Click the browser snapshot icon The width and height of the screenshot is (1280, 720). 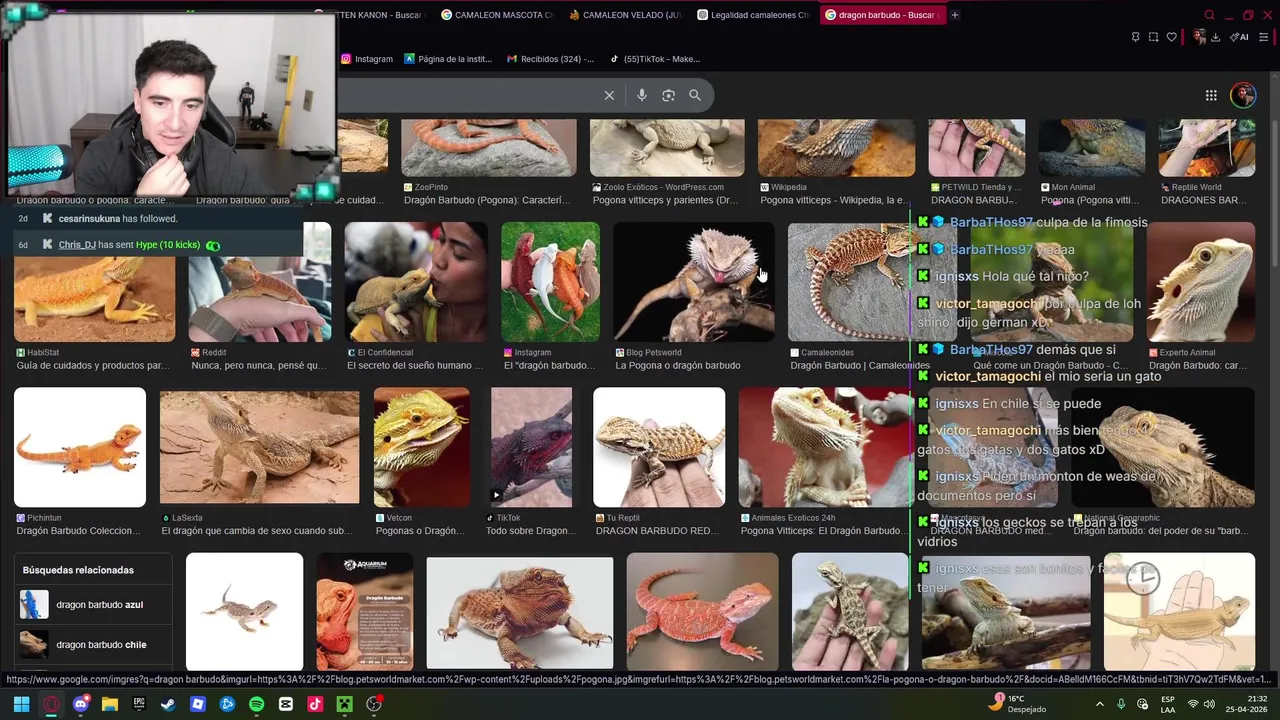tap(1153, 37)
